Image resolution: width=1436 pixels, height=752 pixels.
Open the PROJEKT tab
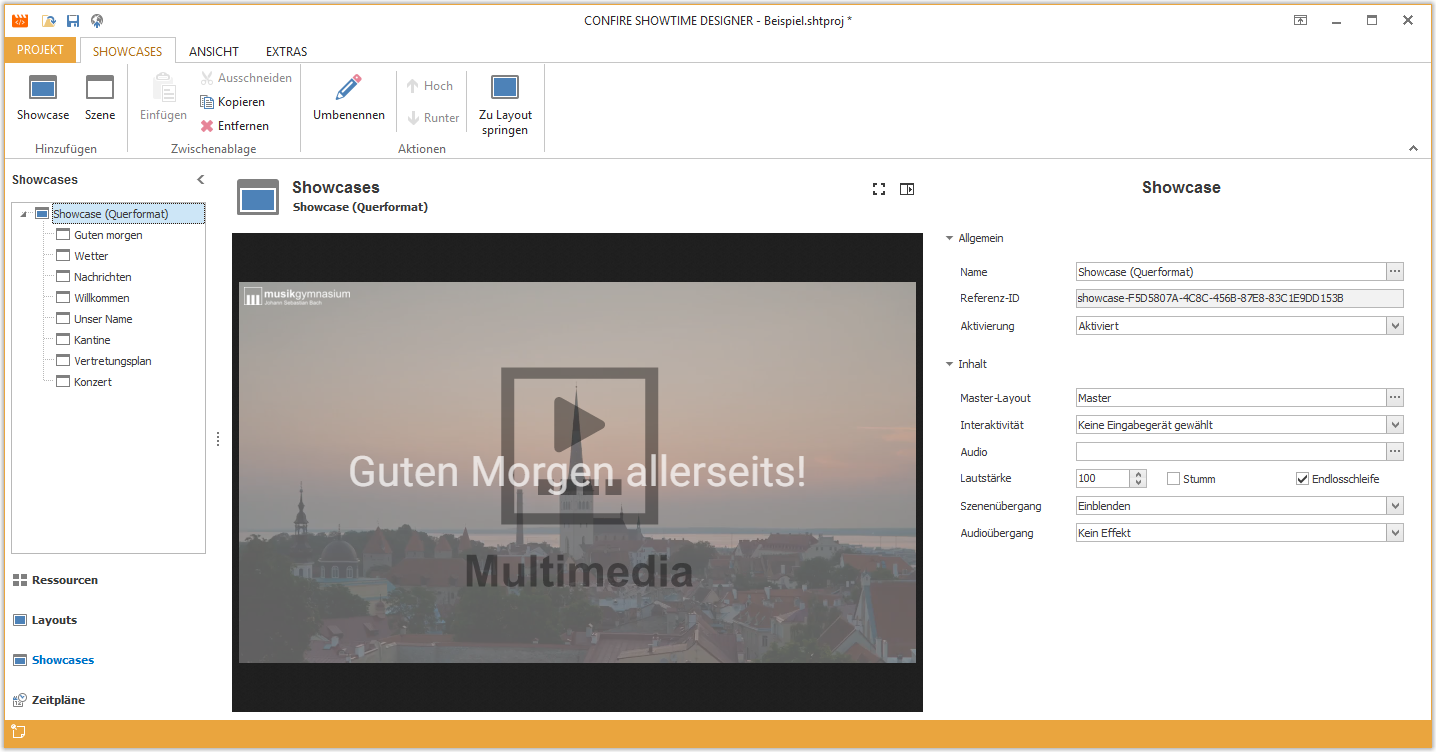(x=40, y=50)
